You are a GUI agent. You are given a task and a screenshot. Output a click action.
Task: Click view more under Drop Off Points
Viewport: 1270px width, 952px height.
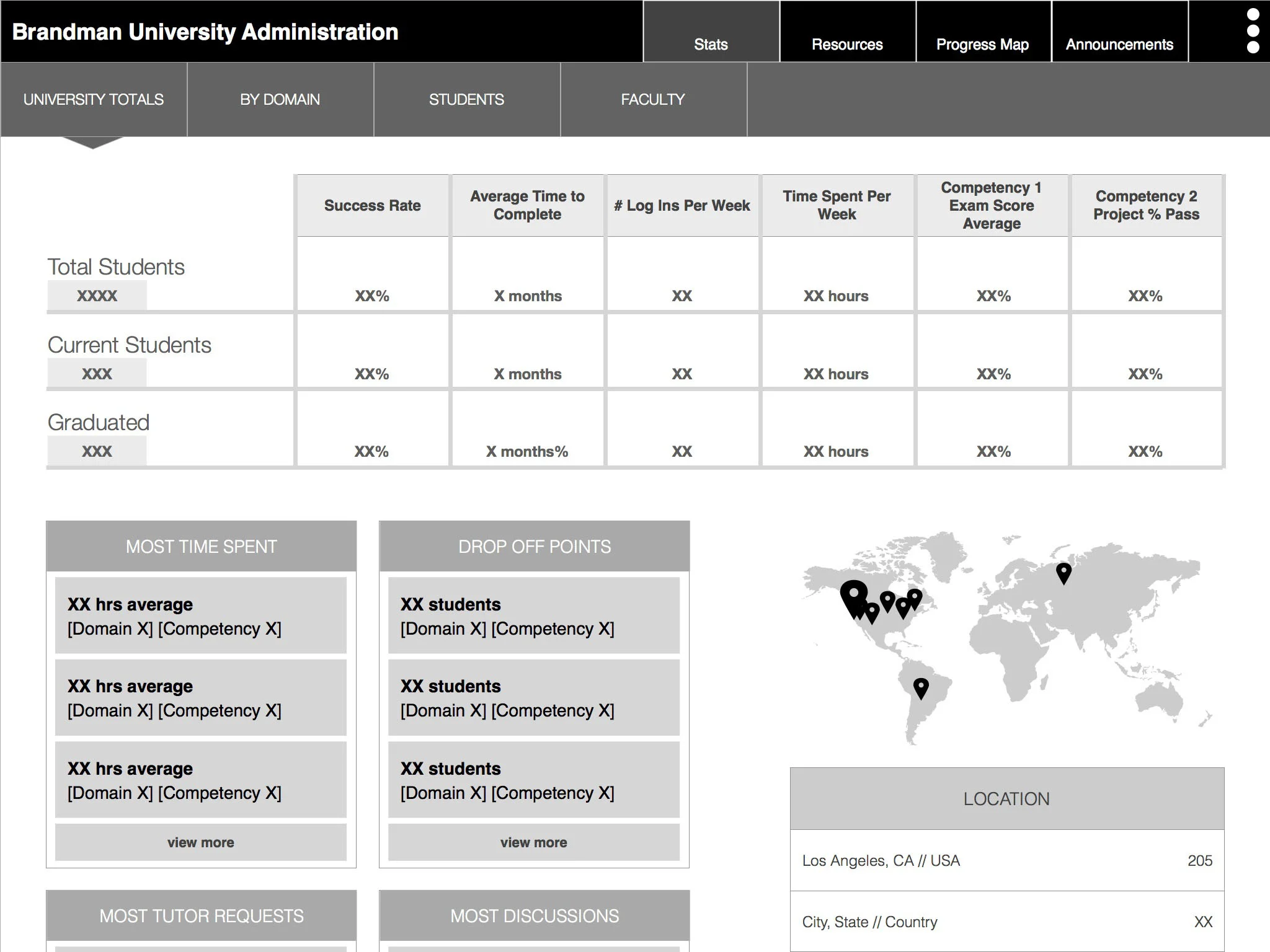click(534, 842)
